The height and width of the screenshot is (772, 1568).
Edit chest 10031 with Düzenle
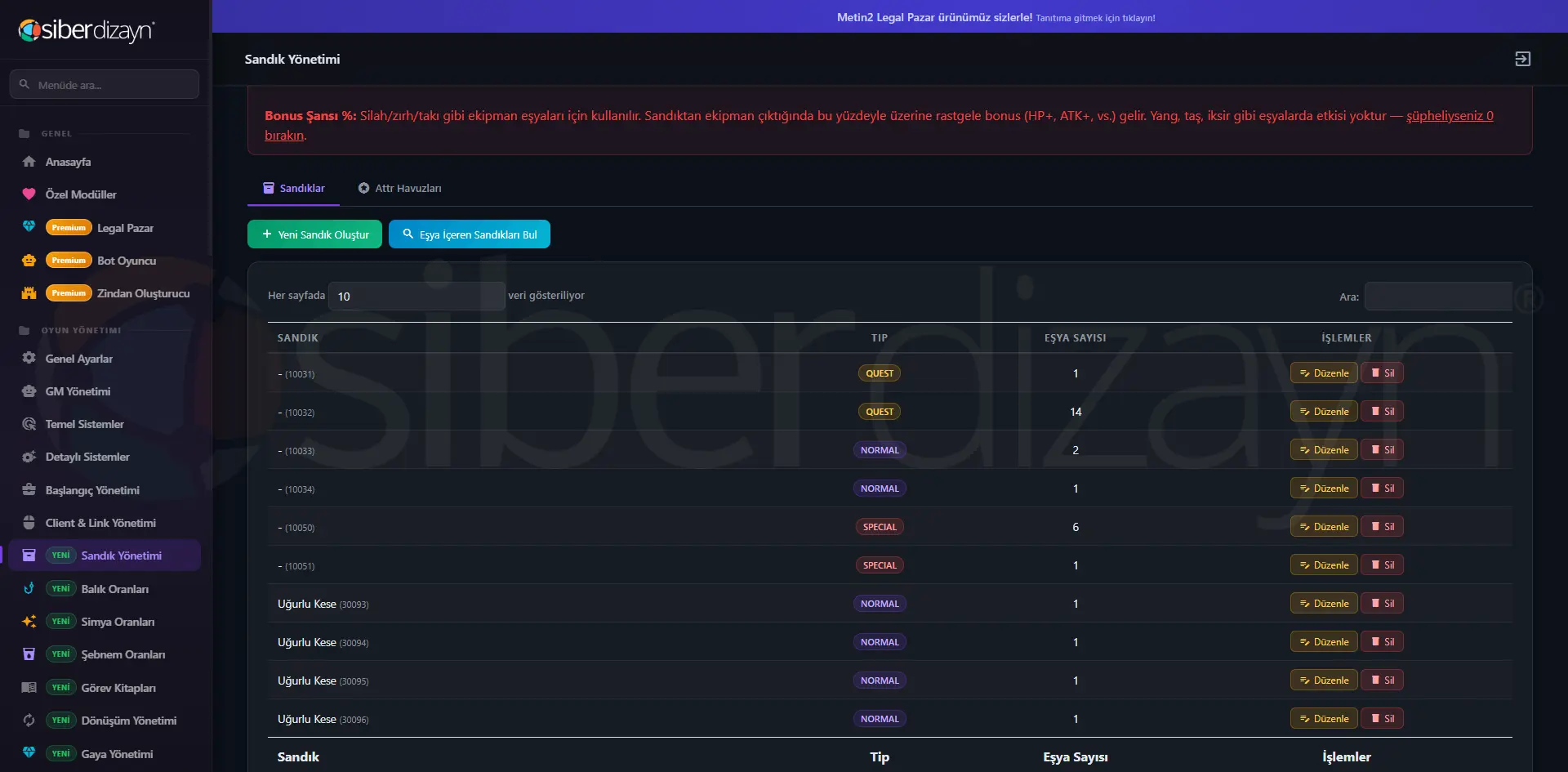point(1324,373)
